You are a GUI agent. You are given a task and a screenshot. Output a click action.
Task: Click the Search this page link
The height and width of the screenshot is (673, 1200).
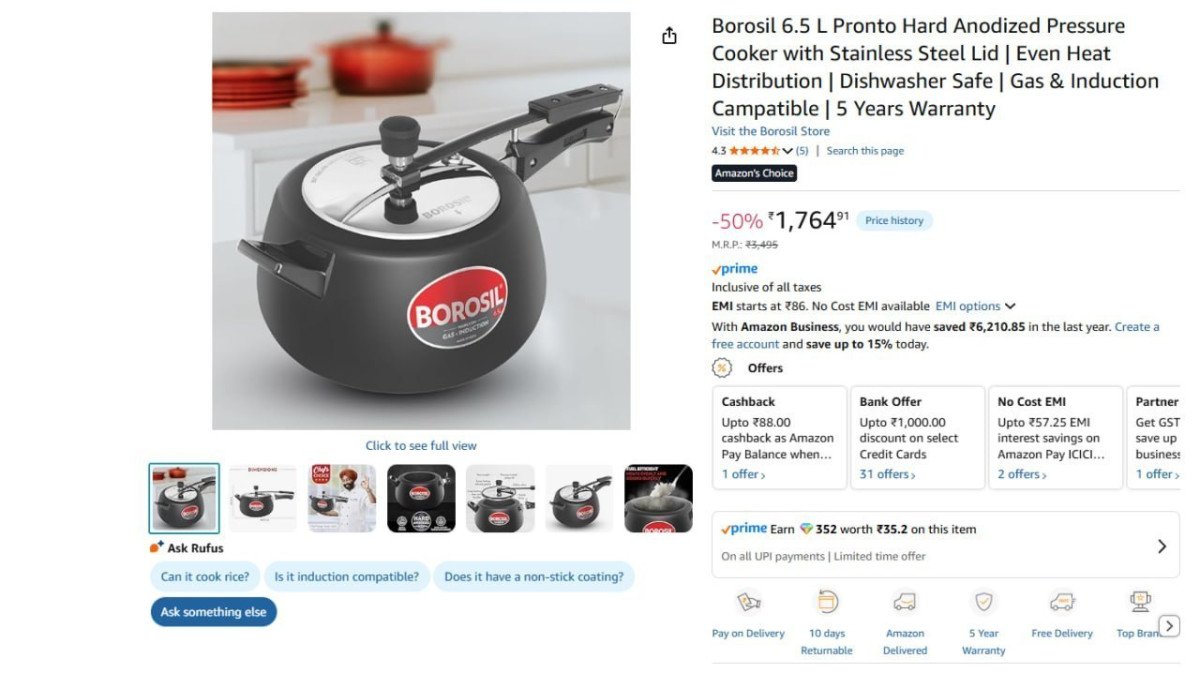click(x=865, y=151)
